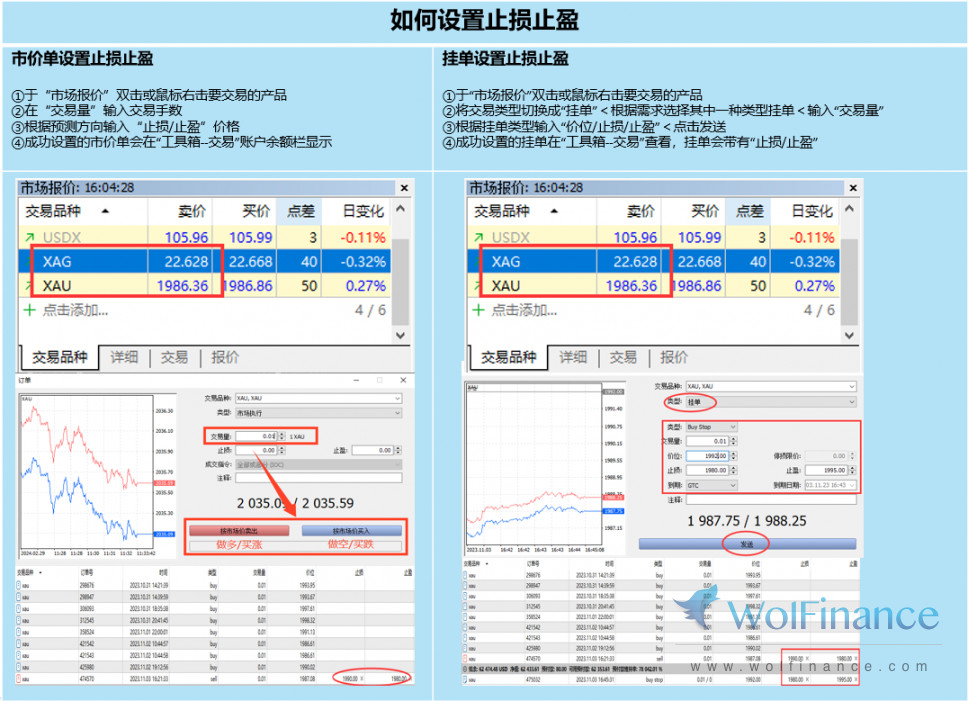Screen dimensions: 968x701
Task: Switch to 报价 tab in right Market Watch
Action: pyautogui.click(x=674, y=357)
